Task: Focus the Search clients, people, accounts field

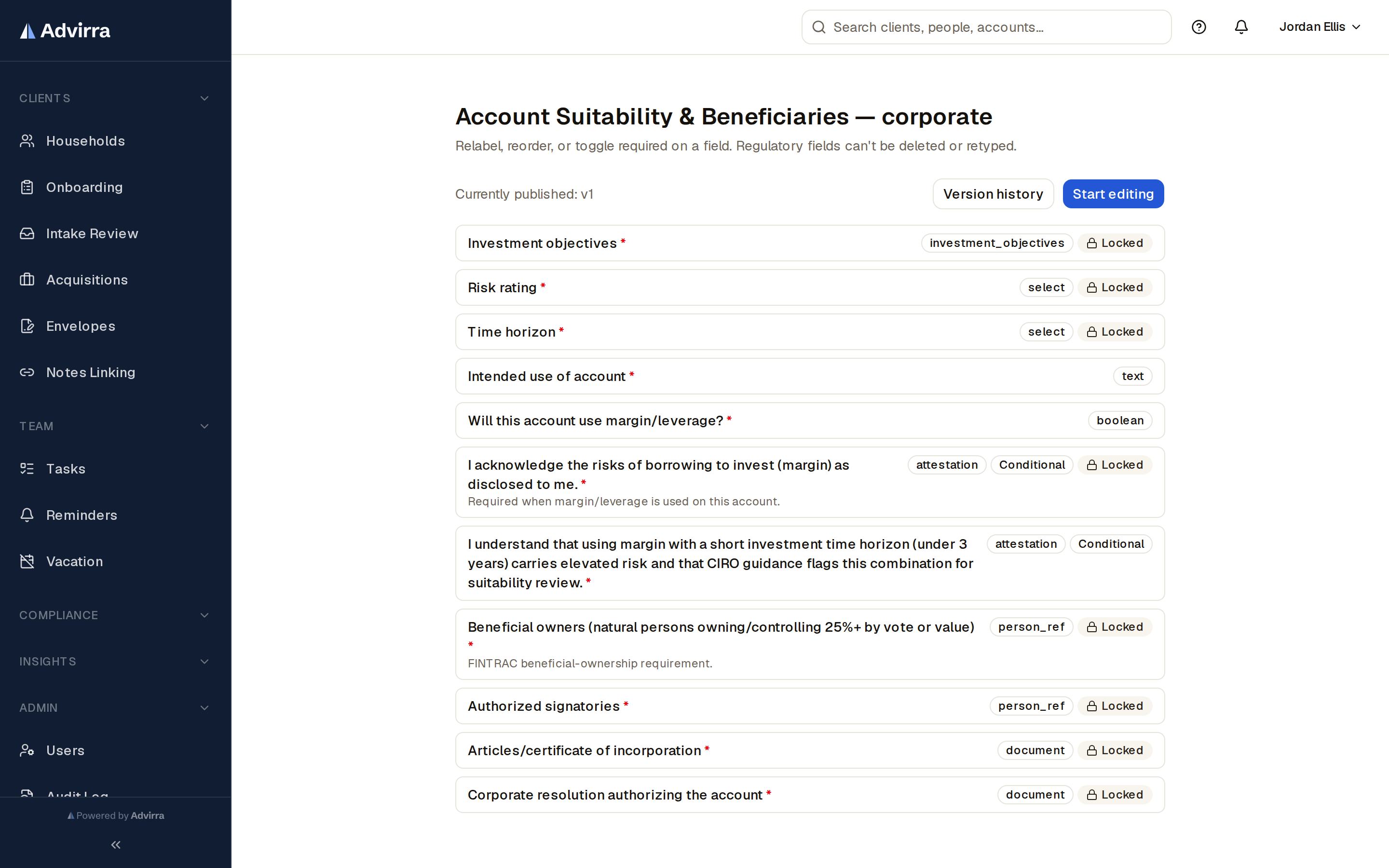Action: coord(986,27)
